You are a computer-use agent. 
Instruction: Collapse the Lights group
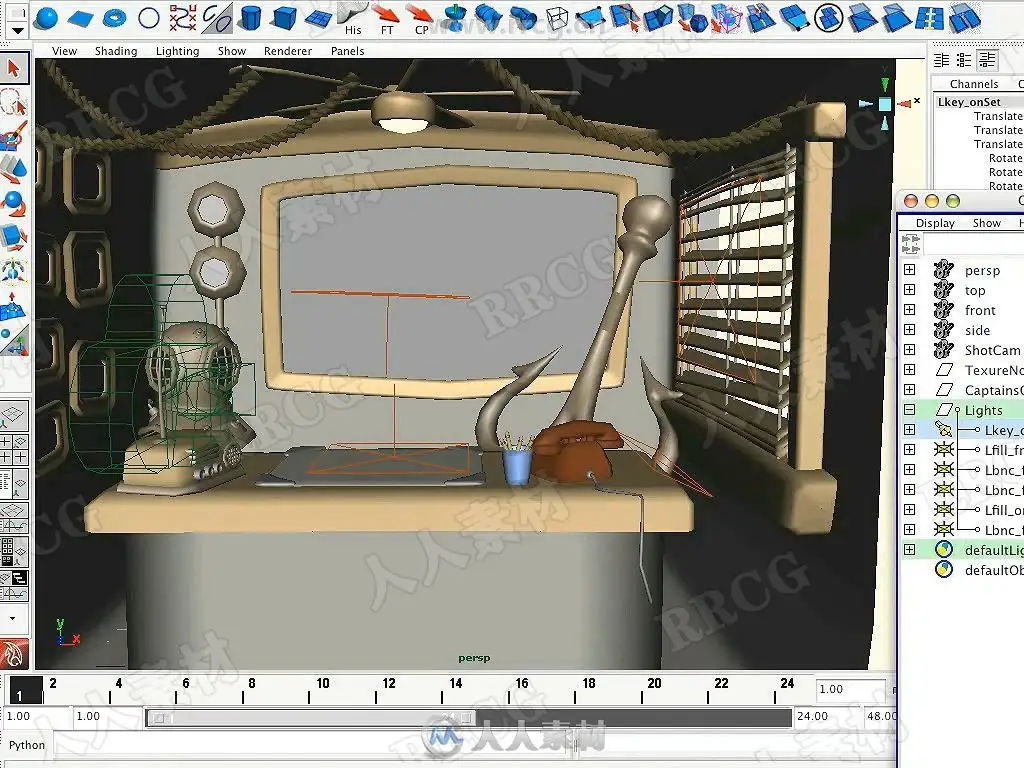tap(909, 409)
